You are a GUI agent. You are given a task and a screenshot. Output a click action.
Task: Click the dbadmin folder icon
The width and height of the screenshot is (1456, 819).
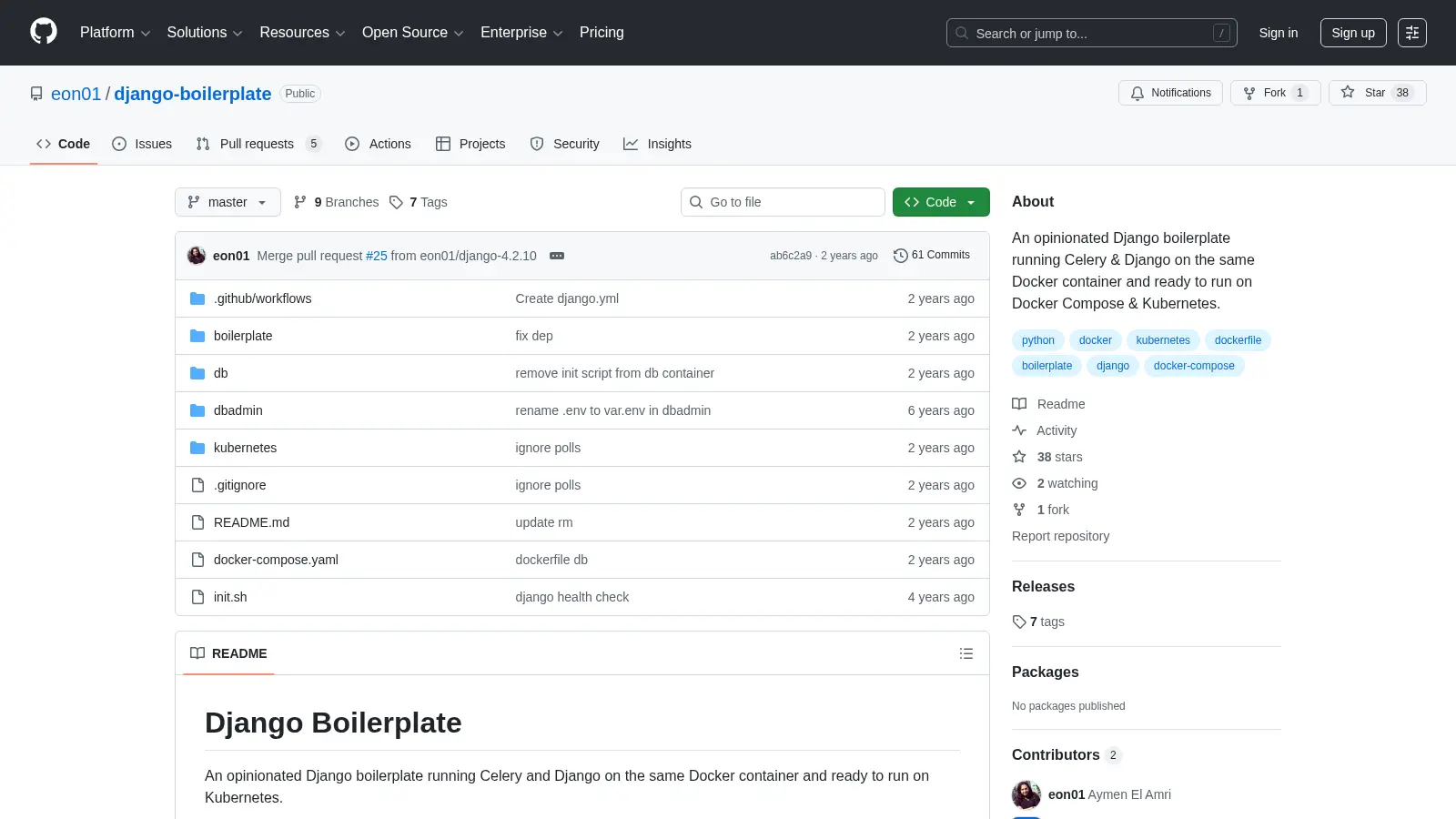(197, 410)
